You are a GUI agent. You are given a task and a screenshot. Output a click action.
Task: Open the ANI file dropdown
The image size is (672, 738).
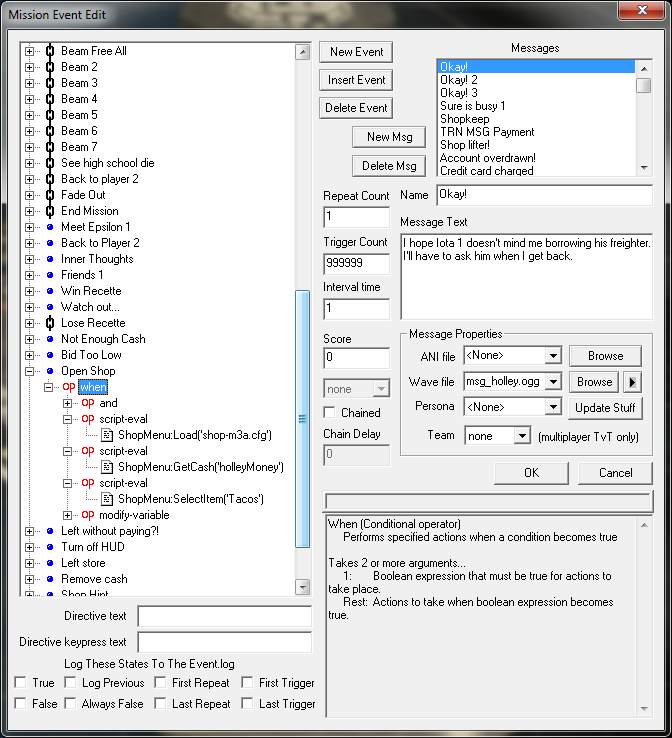click(553, 356)
